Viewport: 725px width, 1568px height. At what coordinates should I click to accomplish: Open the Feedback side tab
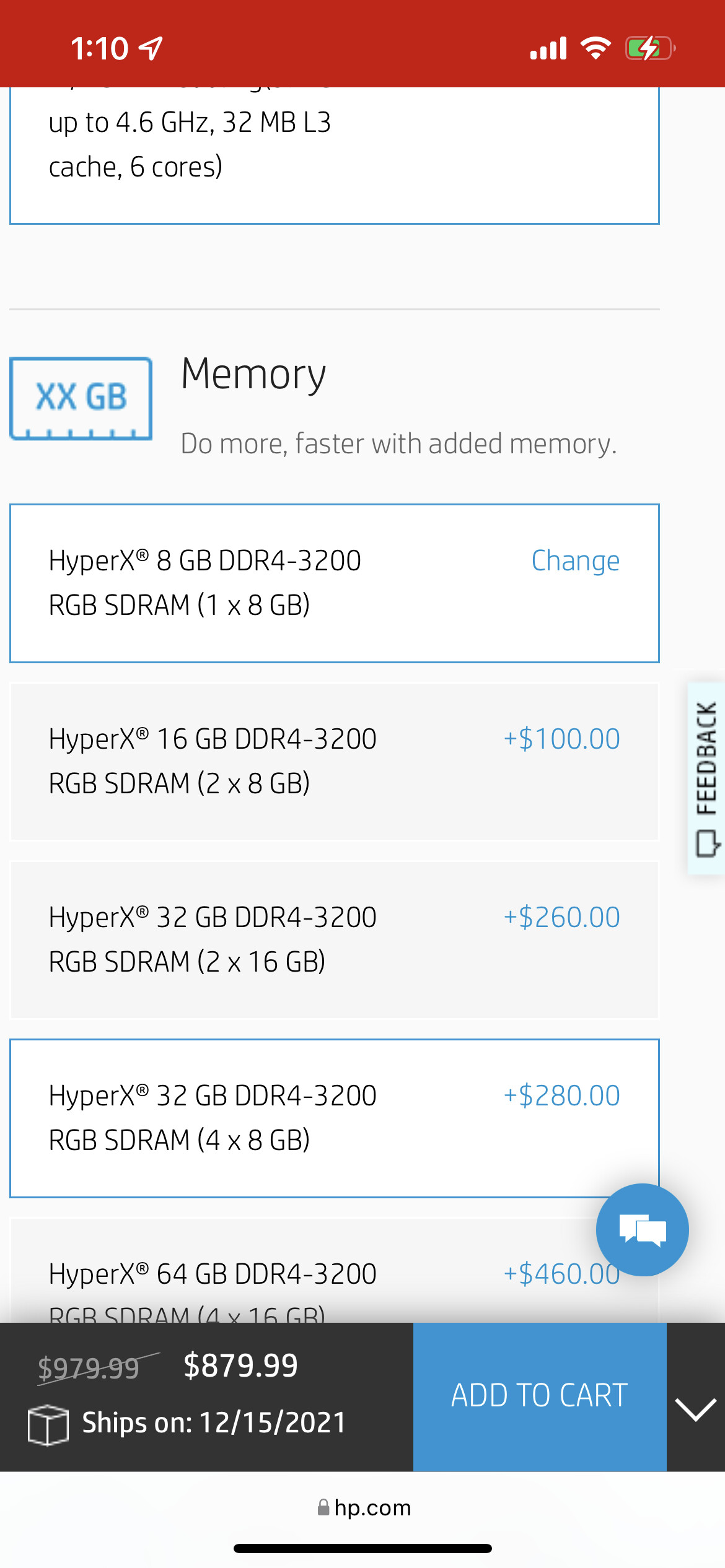[x=706, y=778]
